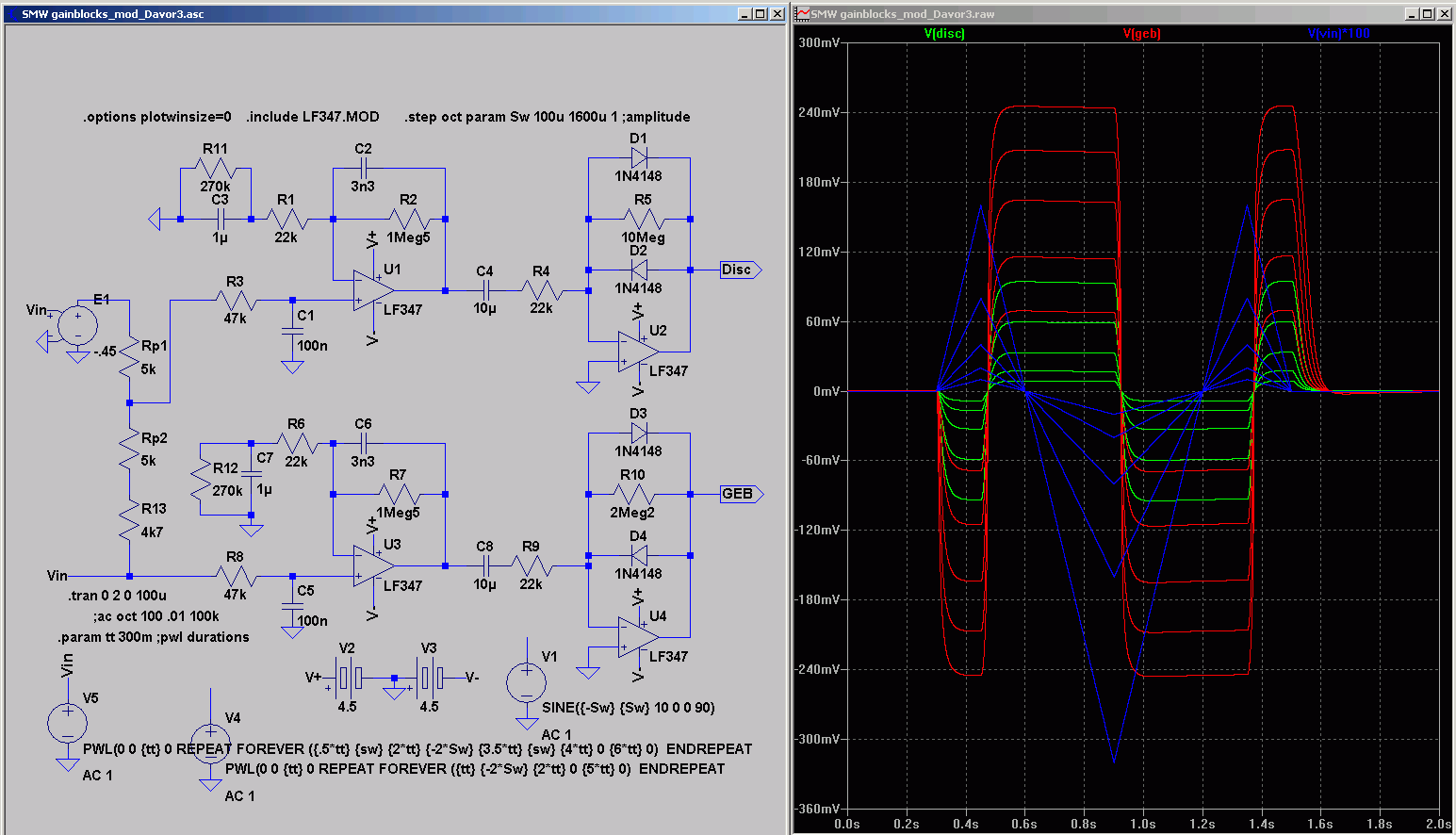Select the V2 battery symbol

click(x=347, y=678)
